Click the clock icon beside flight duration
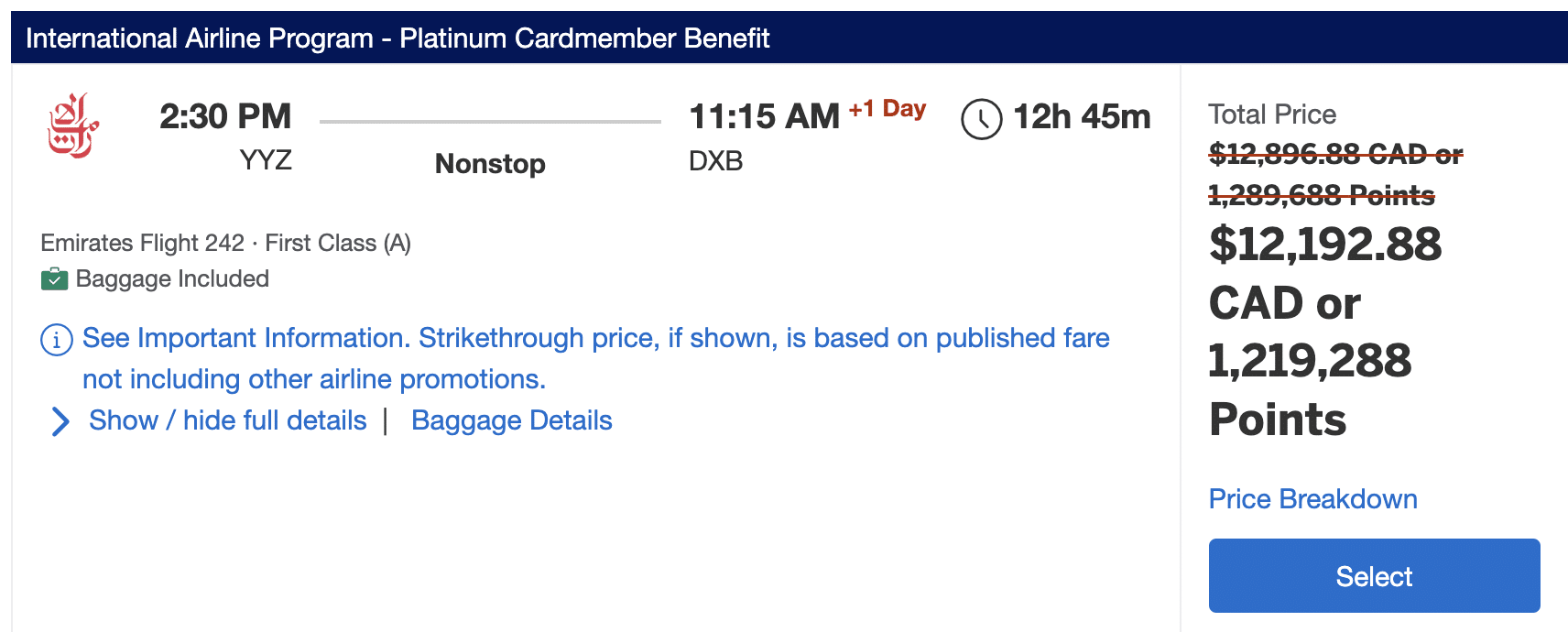 (x=981, y=119)
